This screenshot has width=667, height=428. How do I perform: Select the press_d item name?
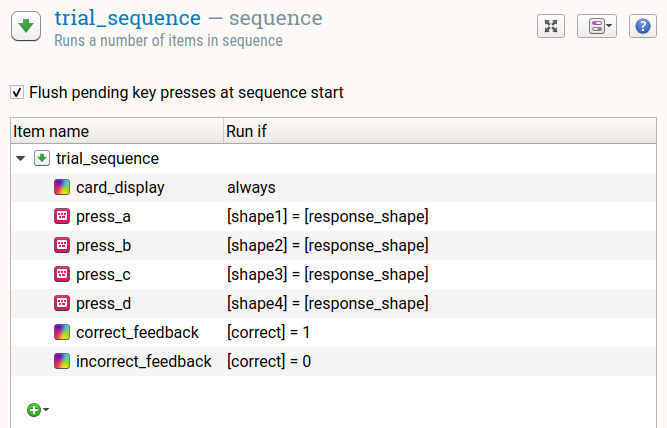(103, 303)
